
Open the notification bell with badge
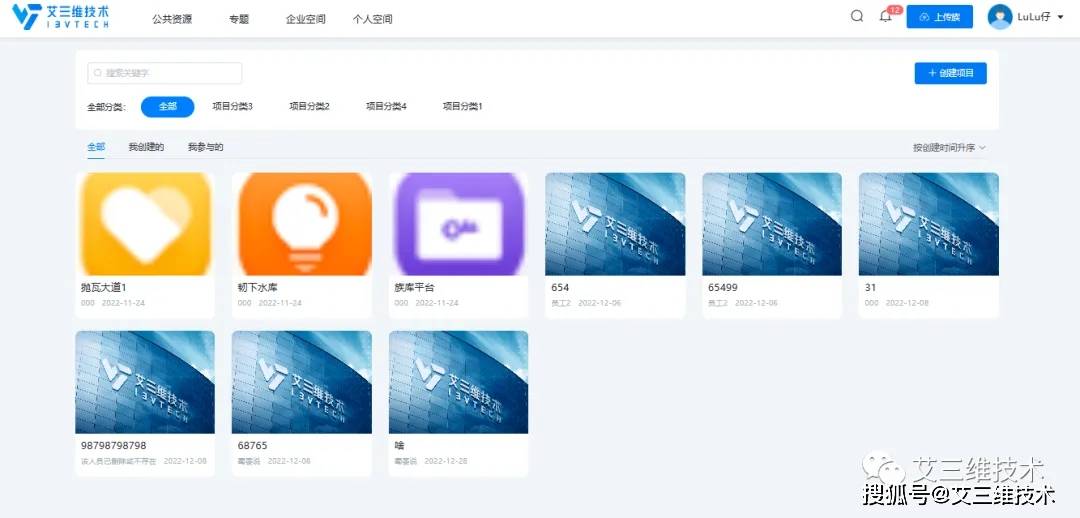[x=886, y=17]
